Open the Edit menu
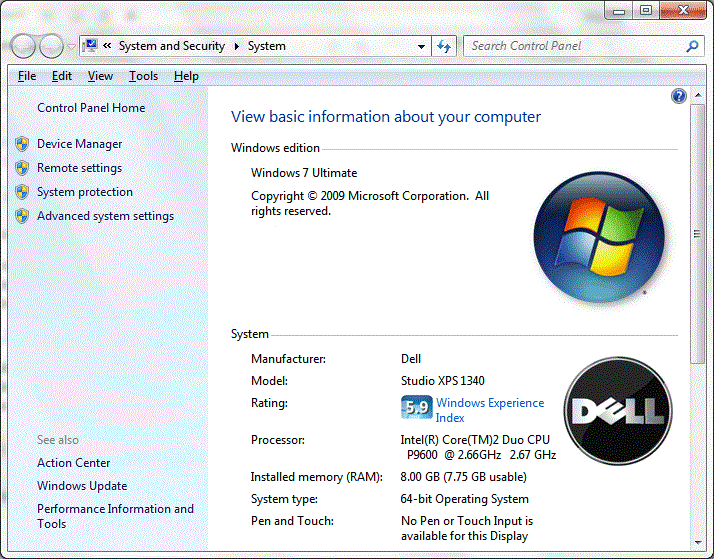Viewport: 714px width, 559px height. [x=61, y=76]
